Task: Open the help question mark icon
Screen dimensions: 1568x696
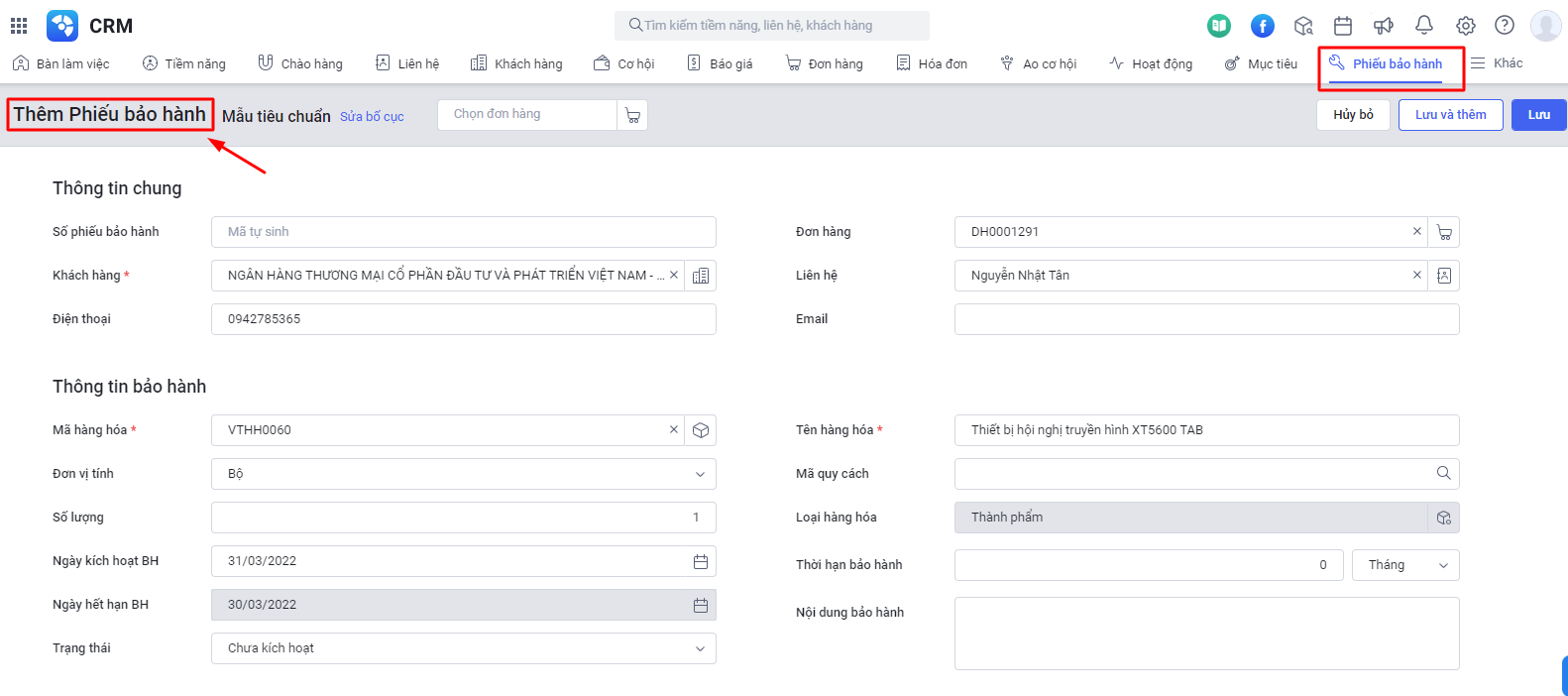Action: pyautogui.click(x=1505, y=26)
